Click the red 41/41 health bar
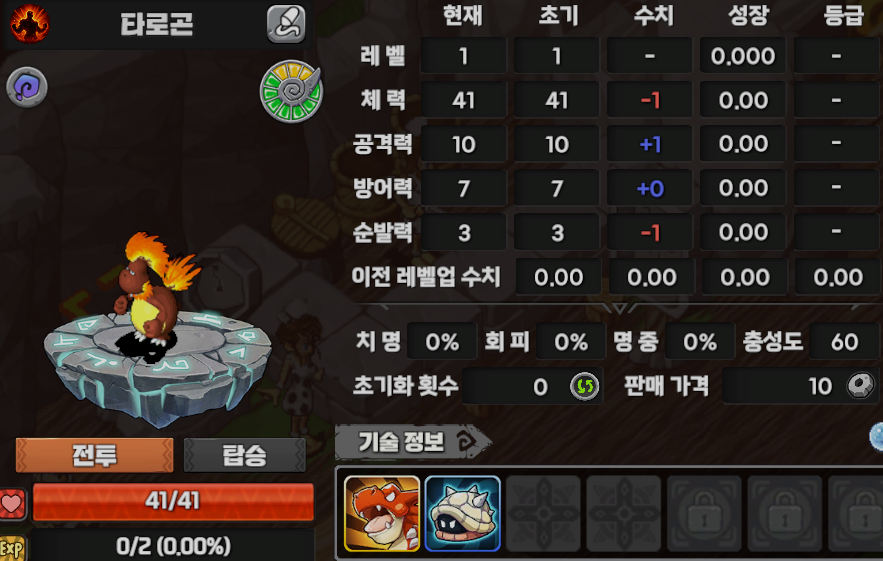Screen dimensions: 883x561 (173, 501)
